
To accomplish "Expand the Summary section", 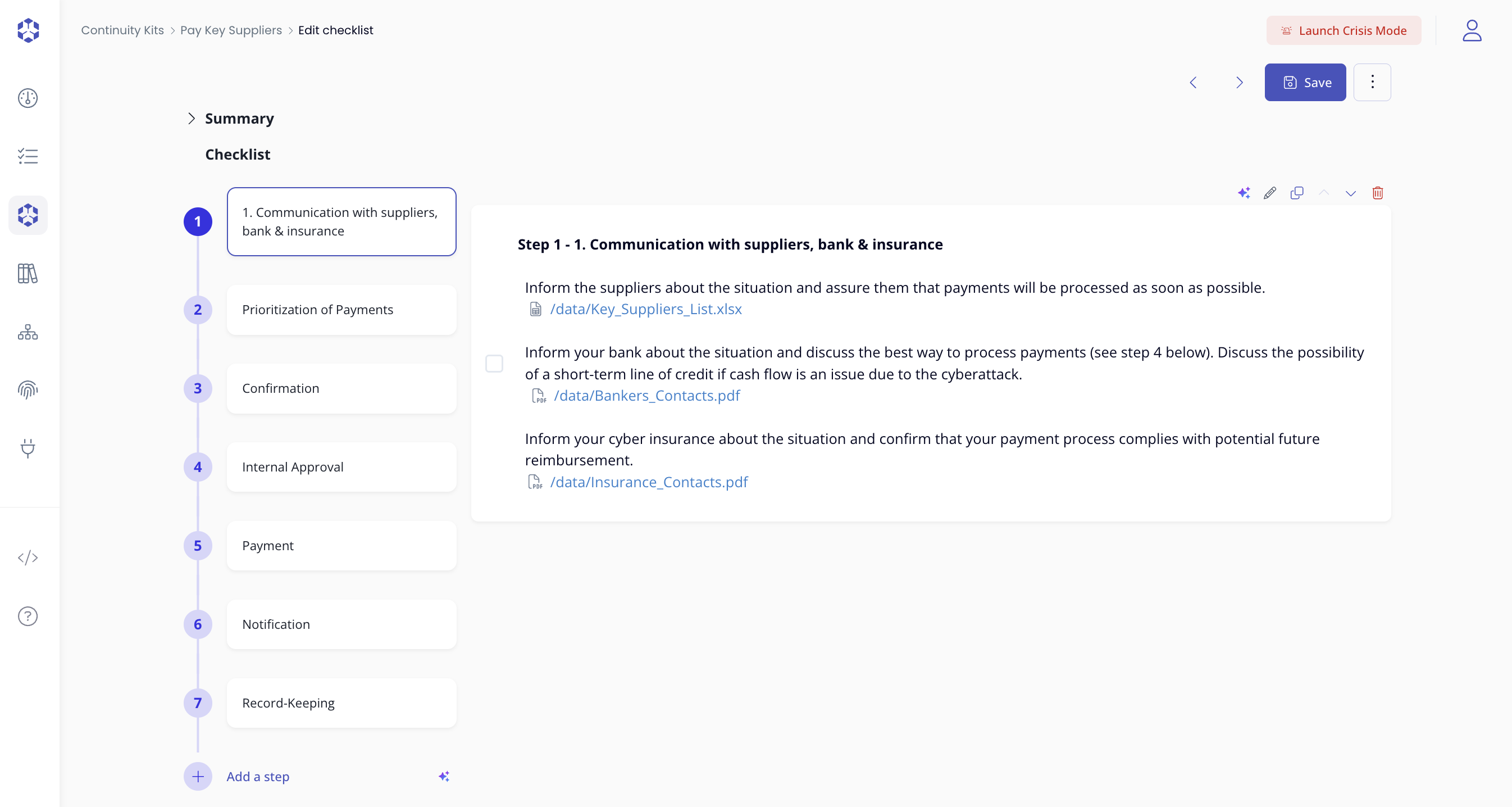I will click(192, 119).
